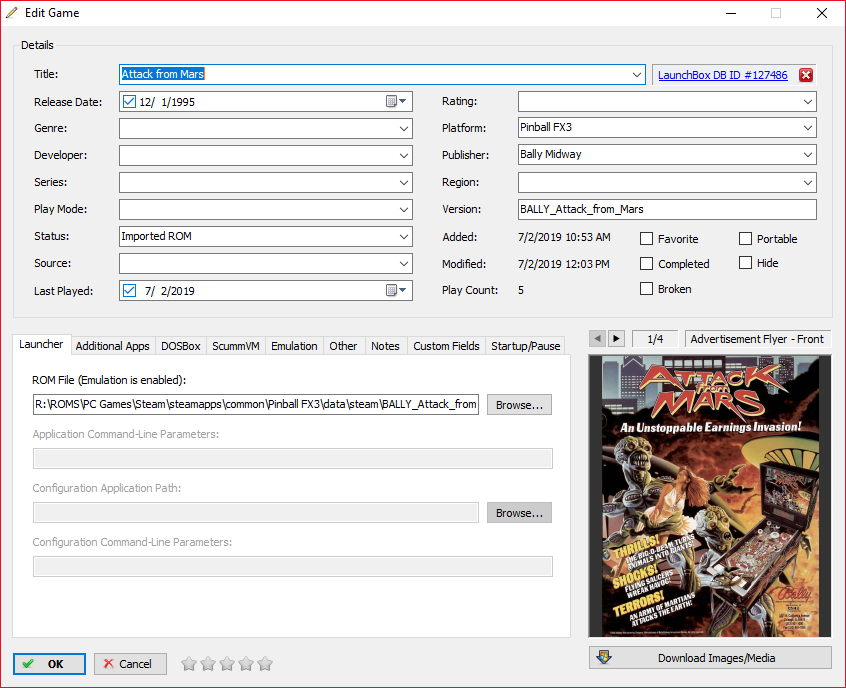Open the Play Mode dropdown

404,209
